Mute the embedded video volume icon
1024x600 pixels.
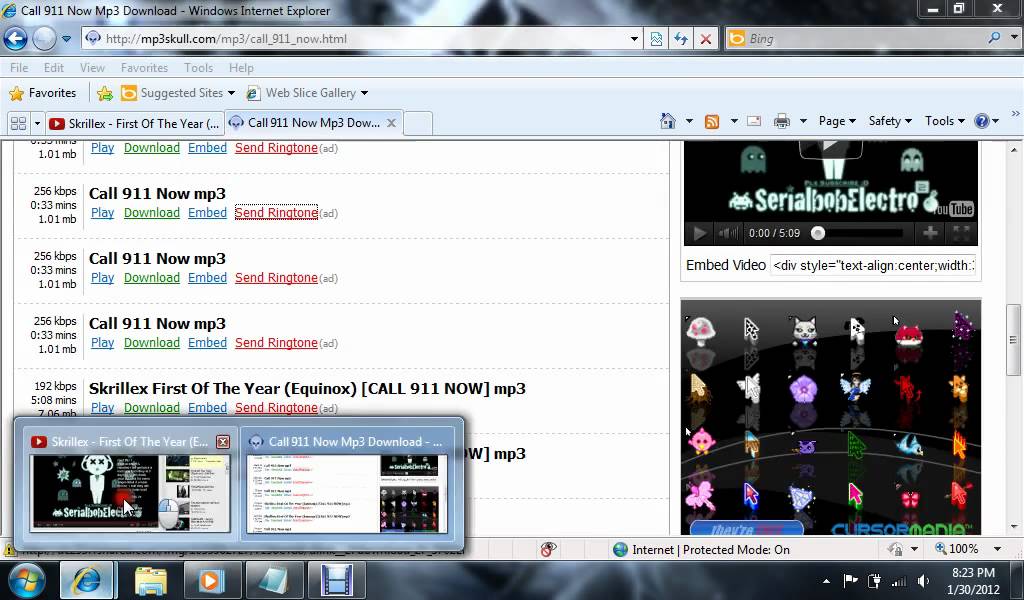[x=728, y=233]
